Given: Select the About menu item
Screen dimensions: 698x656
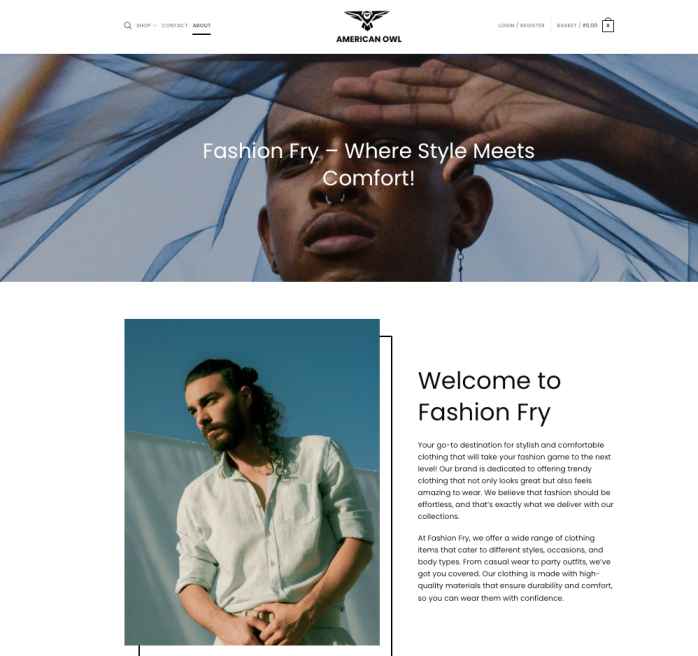Looking at the screenshot, I should pos(202,25).
